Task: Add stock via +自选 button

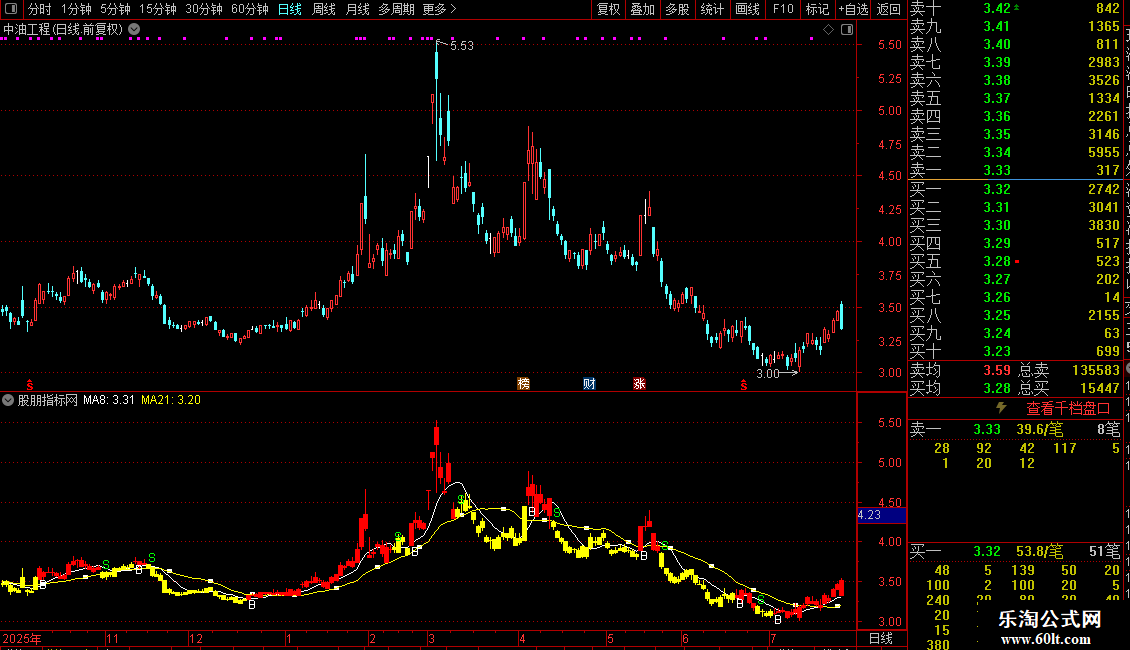Action: 853,9
